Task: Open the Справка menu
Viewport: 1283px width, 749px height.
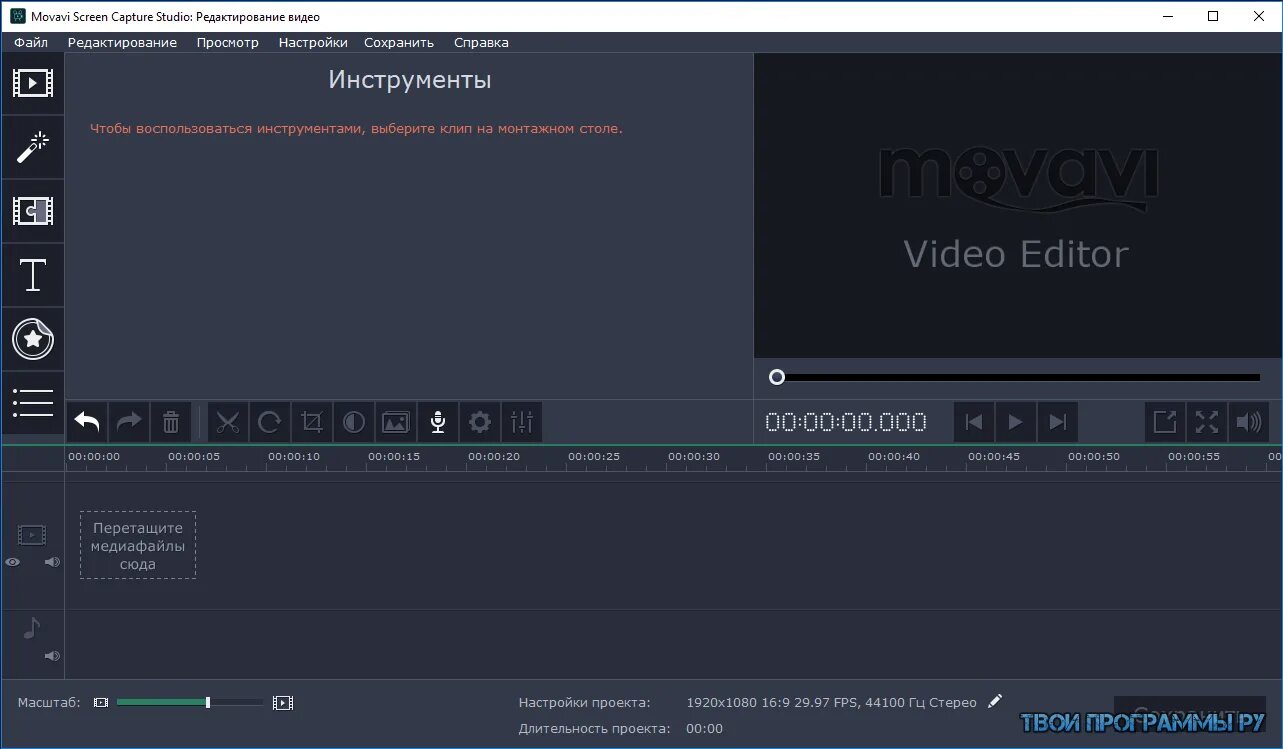Action: [x=481, y=42]
